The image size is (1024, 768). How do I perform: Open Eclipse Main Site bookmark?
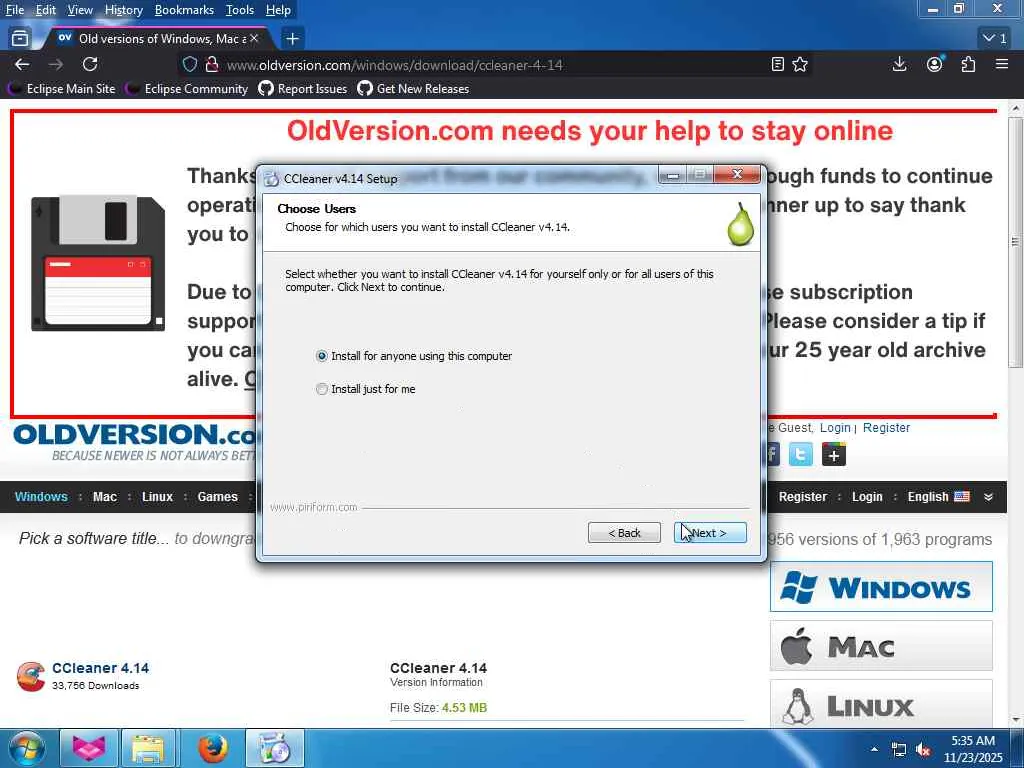coord(62,89)
